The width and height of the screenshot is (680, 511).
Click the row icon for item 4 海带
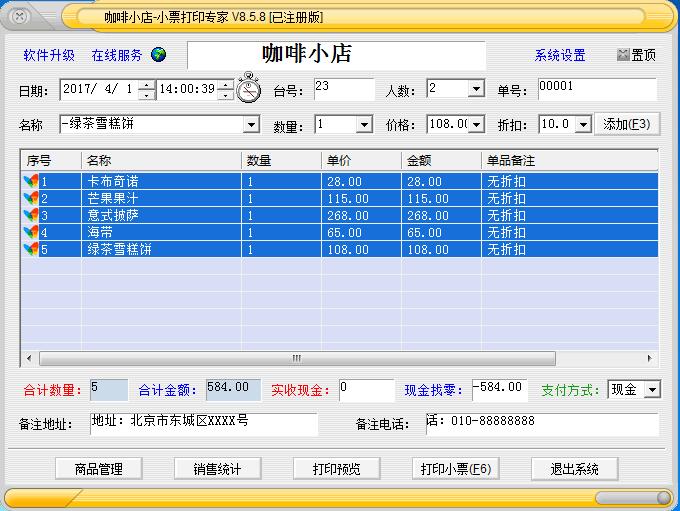point(30,232)
